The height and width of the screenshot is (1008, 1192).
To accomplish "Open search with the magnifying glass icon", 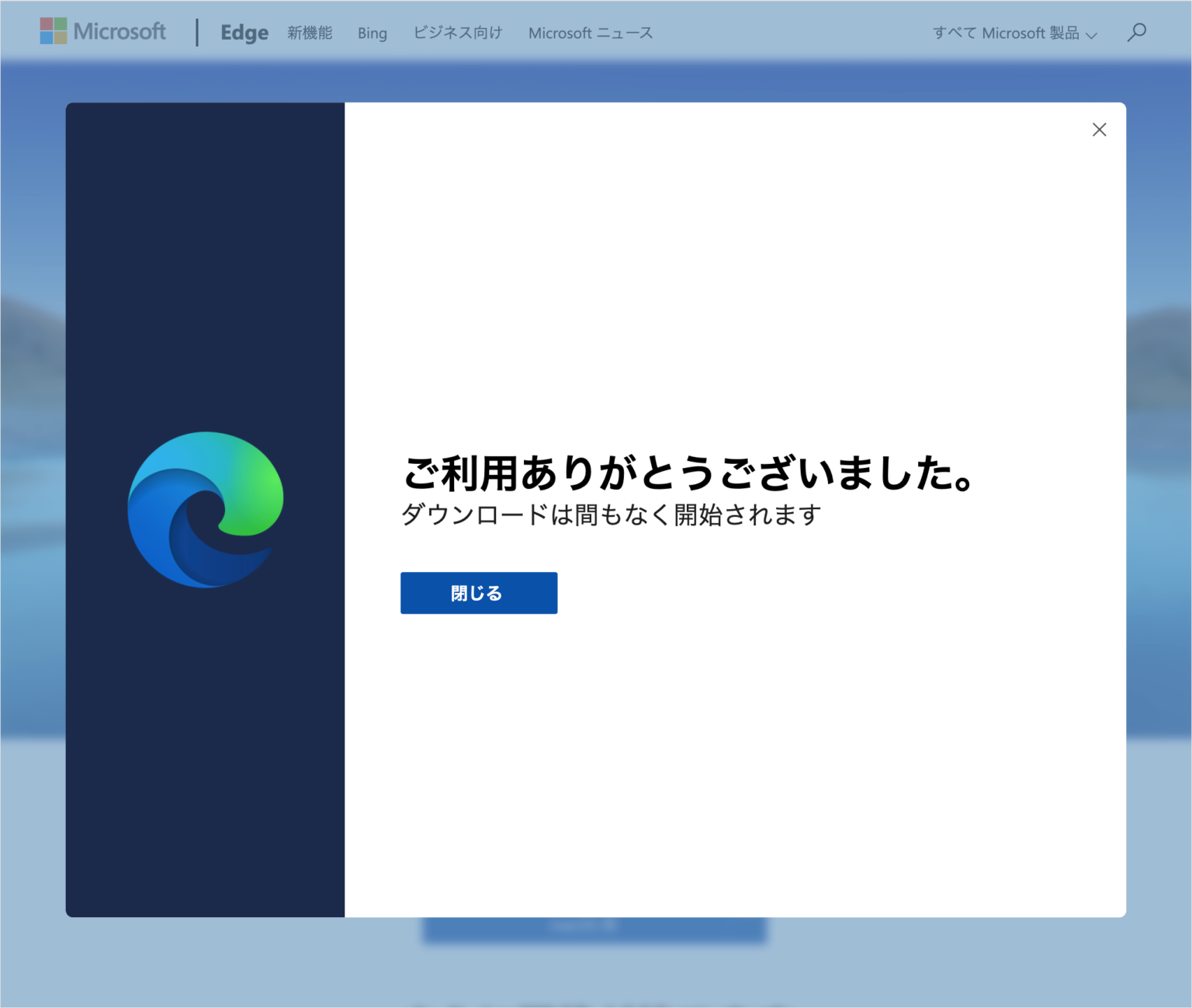I will pyautogui.click(x=1137, y=33).
